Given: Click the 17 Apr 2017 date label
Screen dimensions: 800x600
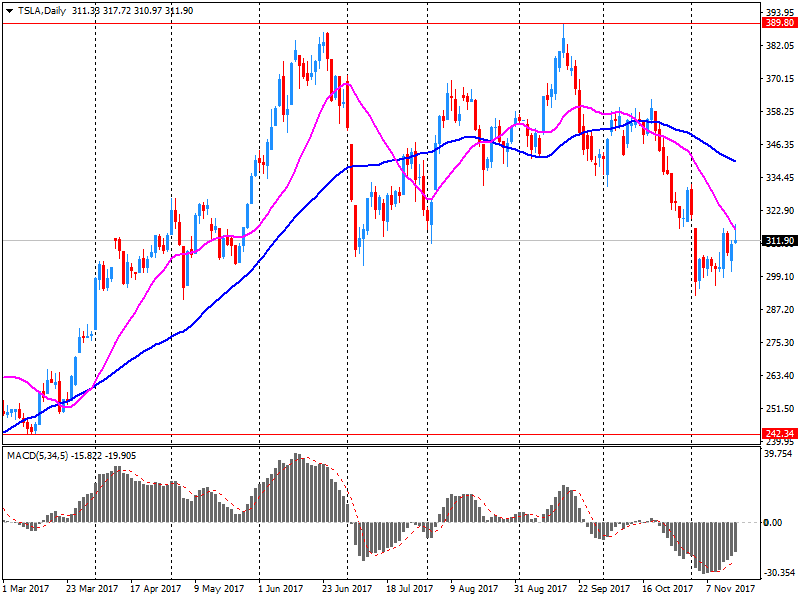Looking at the screenshot, I should [156, 589].
